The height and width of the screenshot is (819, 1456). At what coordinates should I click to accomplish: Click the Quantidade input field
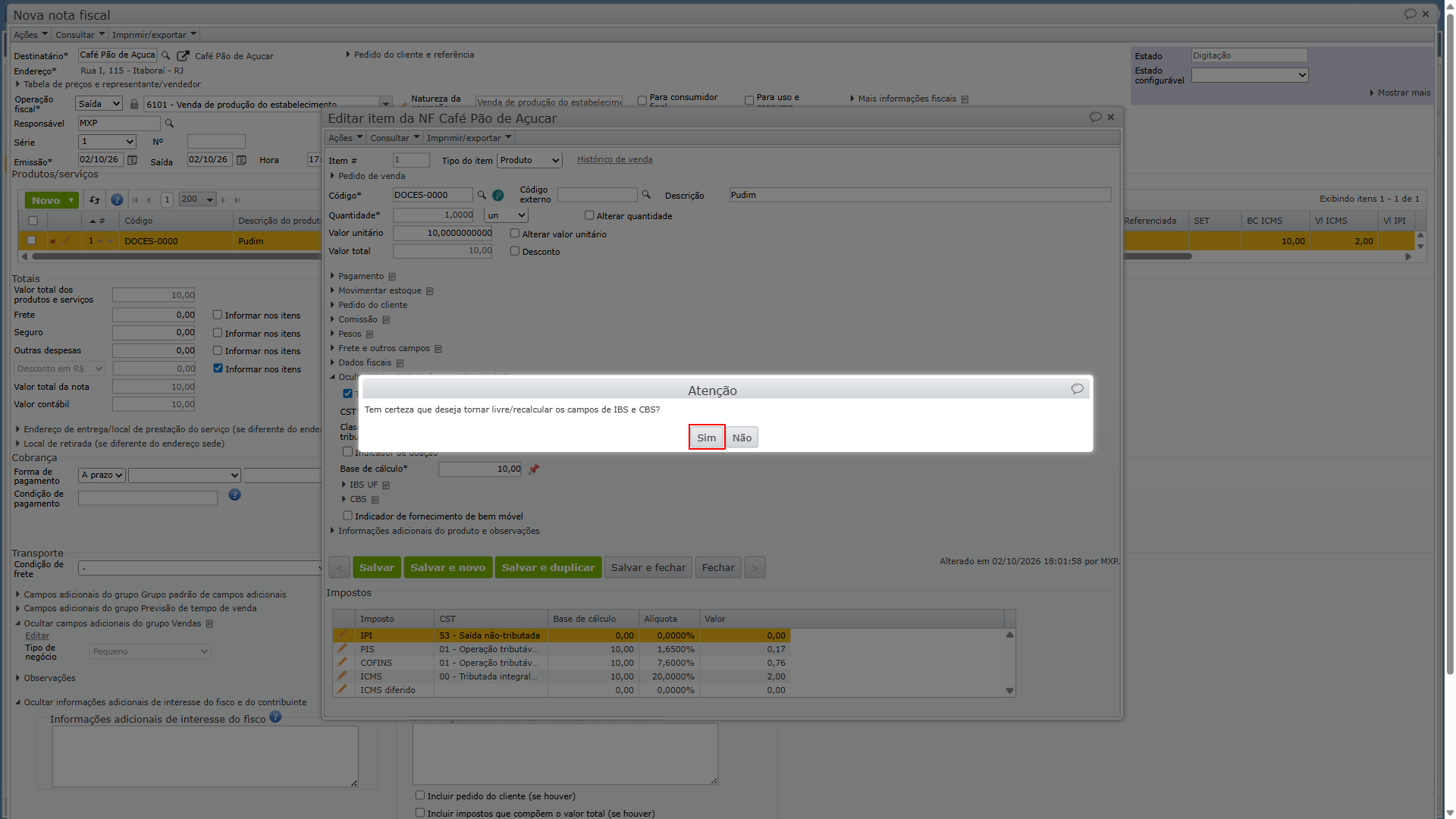pos(434,215)
